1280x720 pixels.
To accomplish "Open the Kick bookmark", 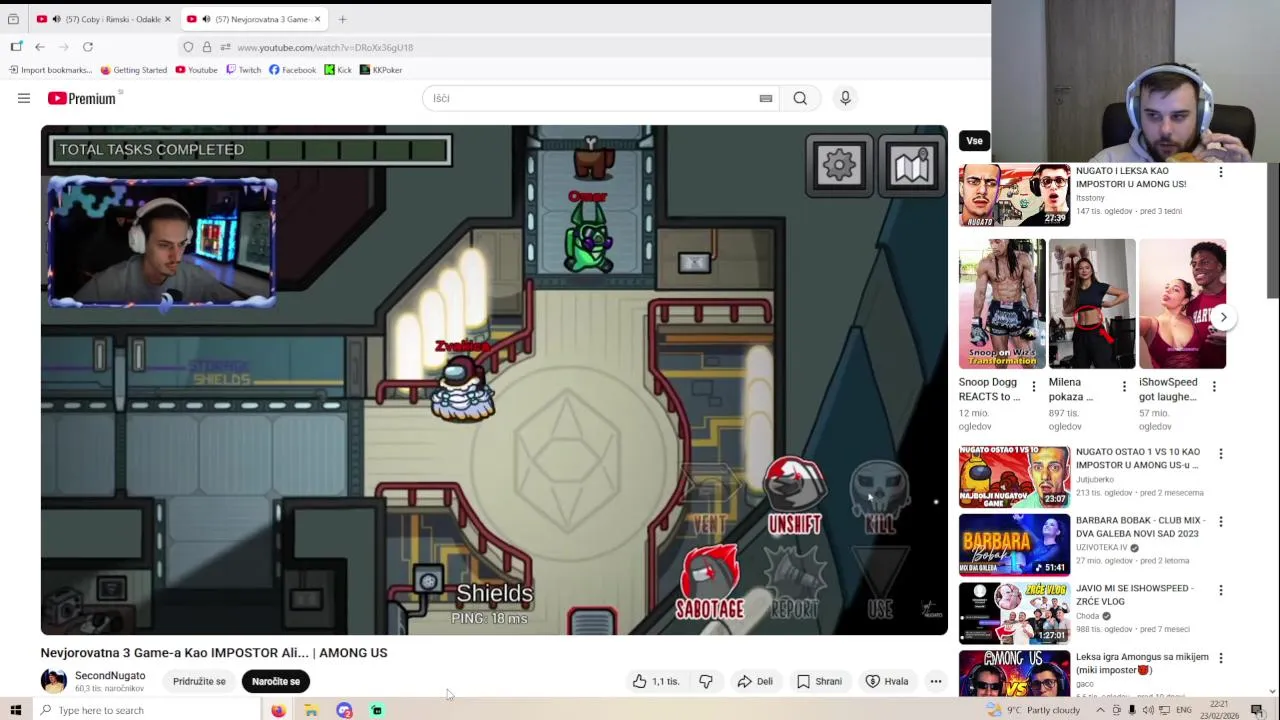I will pos(338,70).
